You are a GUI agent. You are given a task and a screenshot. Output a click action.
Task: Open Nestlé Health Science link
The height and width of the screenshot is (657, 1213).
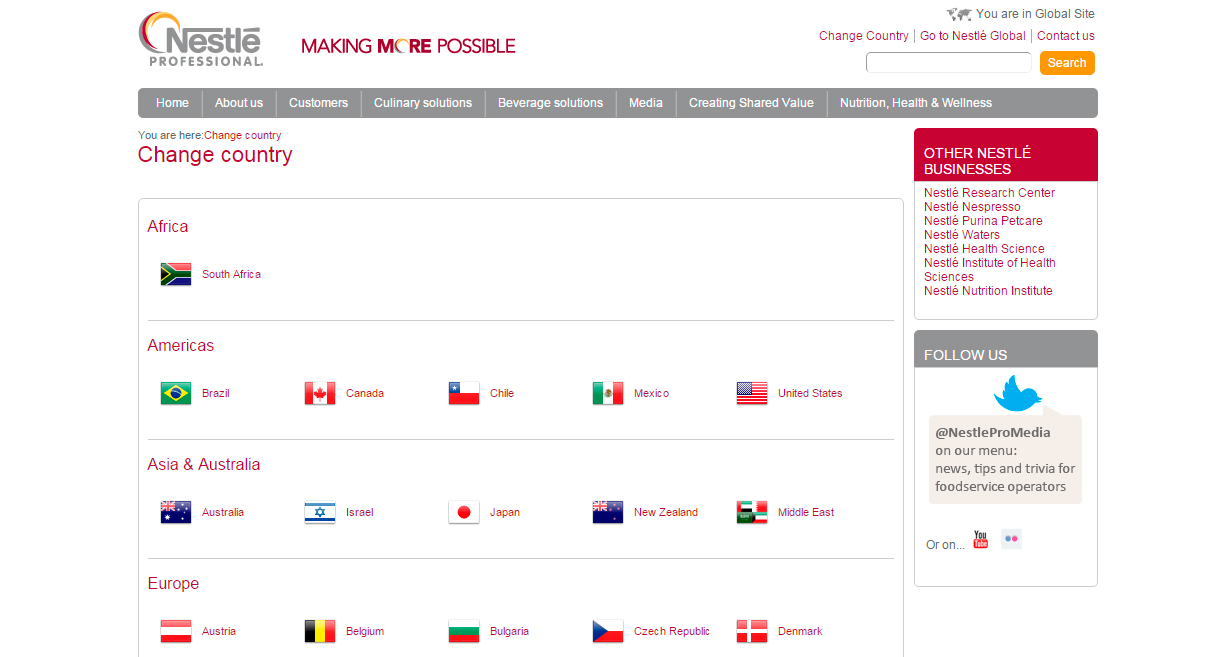coord(984,249)
